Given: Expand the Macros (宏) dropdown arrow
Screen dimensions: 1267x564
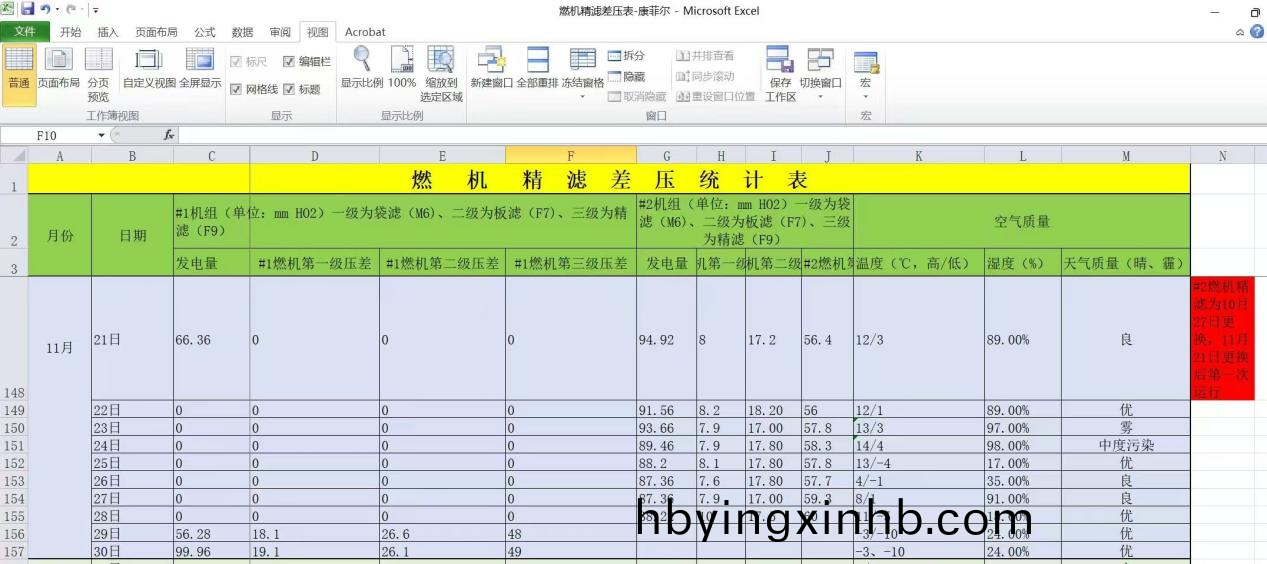Looking at the screenshot, I should click(866, 97).
